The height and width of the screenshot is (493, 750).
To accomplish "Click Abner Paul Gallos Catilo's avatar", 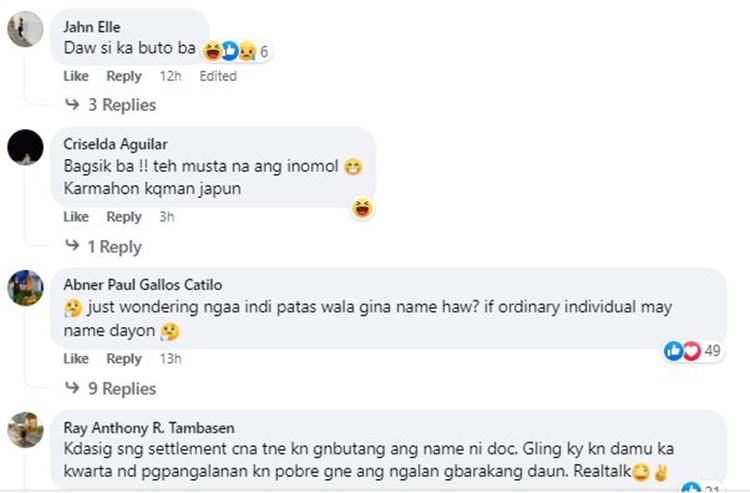I will [25, 289].
